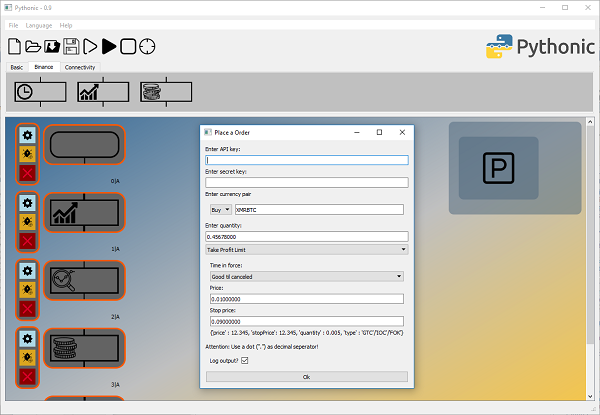Minimize the Place a Order dialog
The height and width of the screenshot is (415, 600).
coord(357,132)
